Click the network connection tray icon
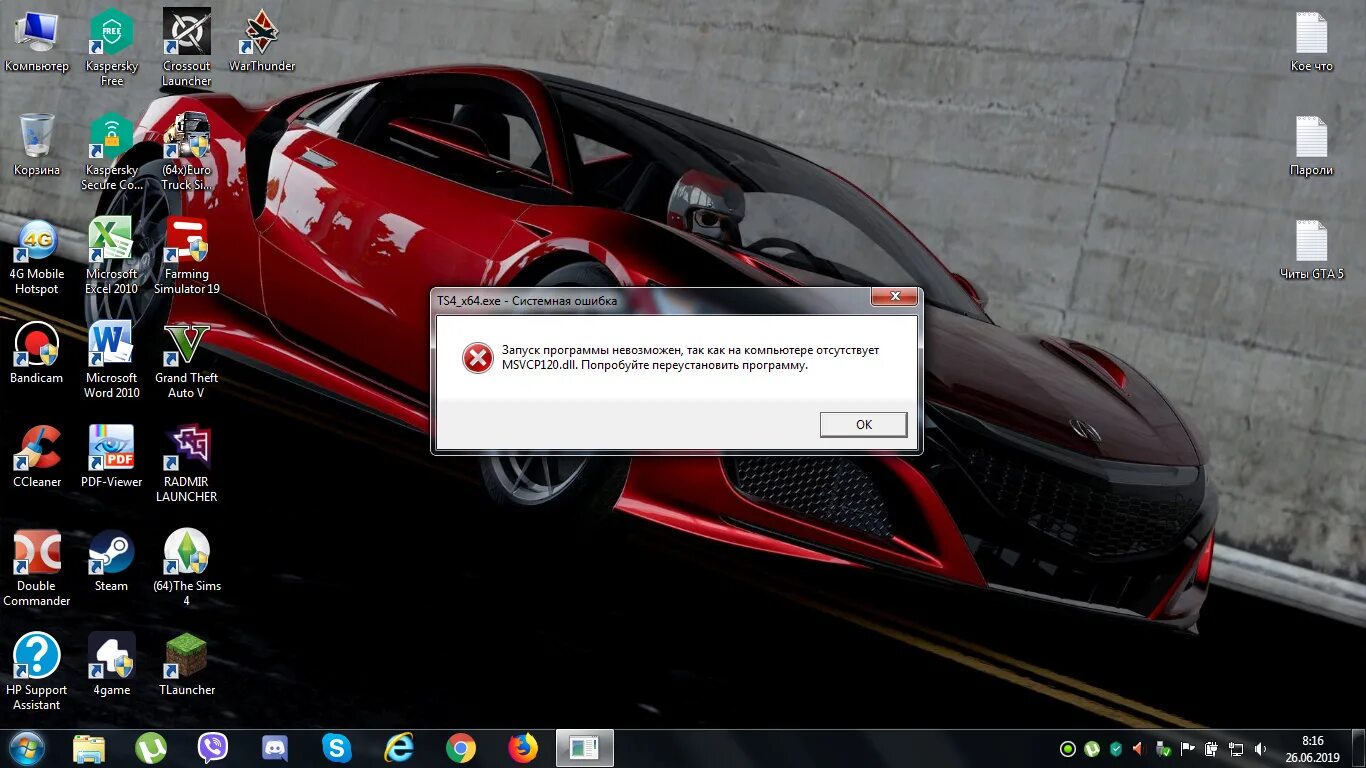The image size is (1366, 768). [x=1236, y=749]
